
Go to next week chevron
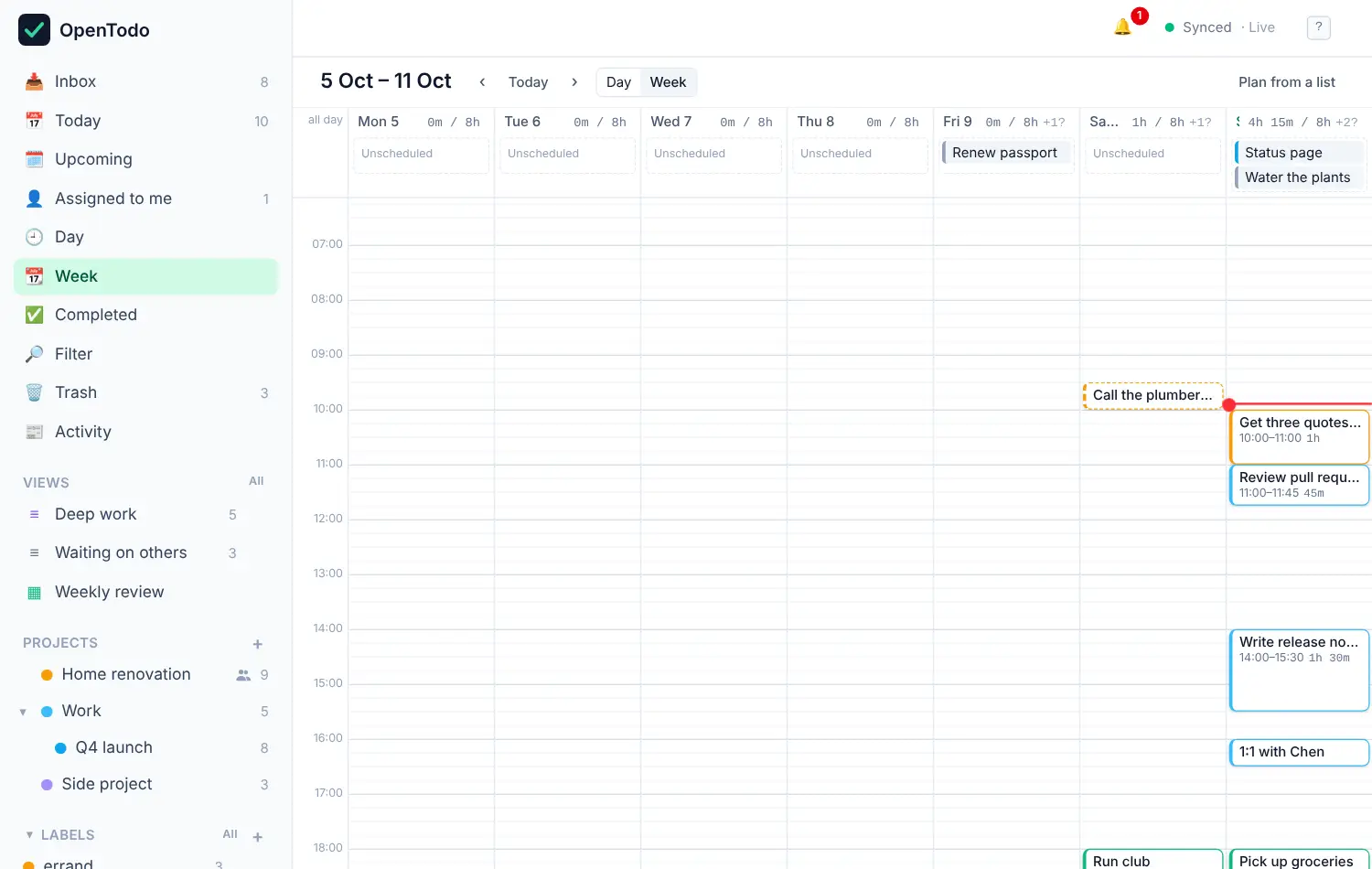(574, 82)
